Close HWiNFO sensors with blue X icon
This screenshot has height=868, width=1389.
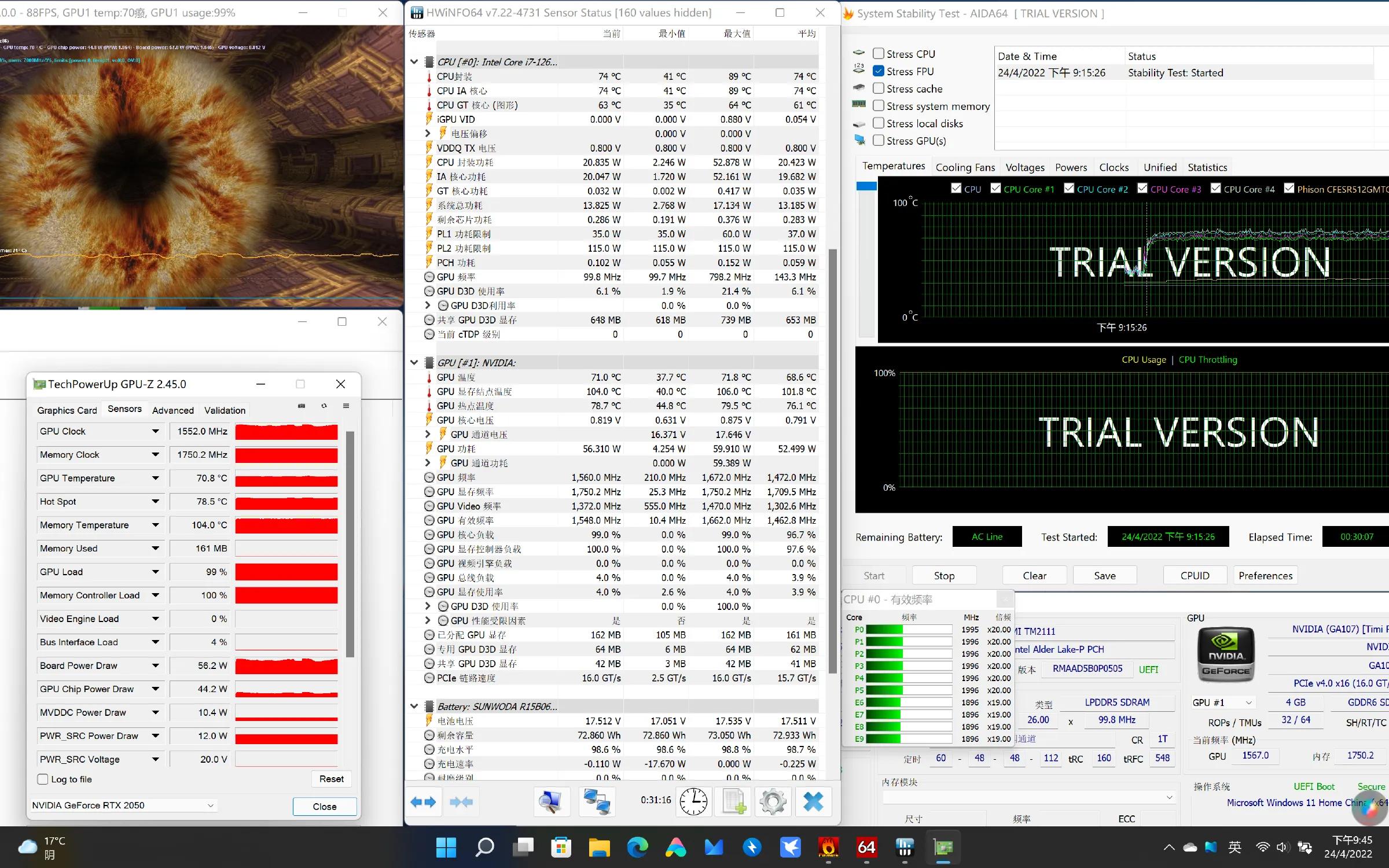[x=813, y=802]
